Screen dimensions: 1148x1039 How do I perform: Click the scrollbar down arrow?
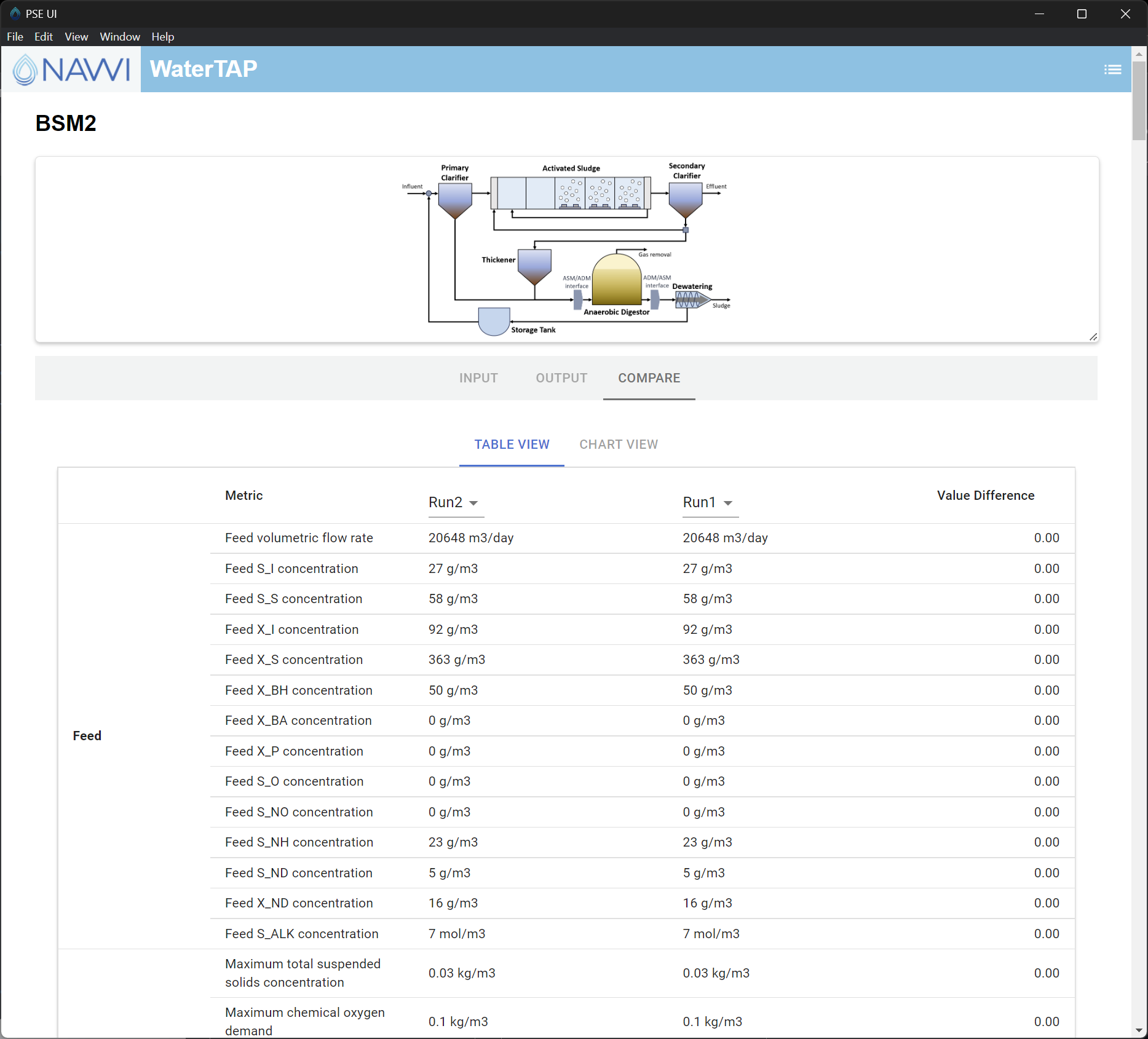click(x=1139, y=1030)
